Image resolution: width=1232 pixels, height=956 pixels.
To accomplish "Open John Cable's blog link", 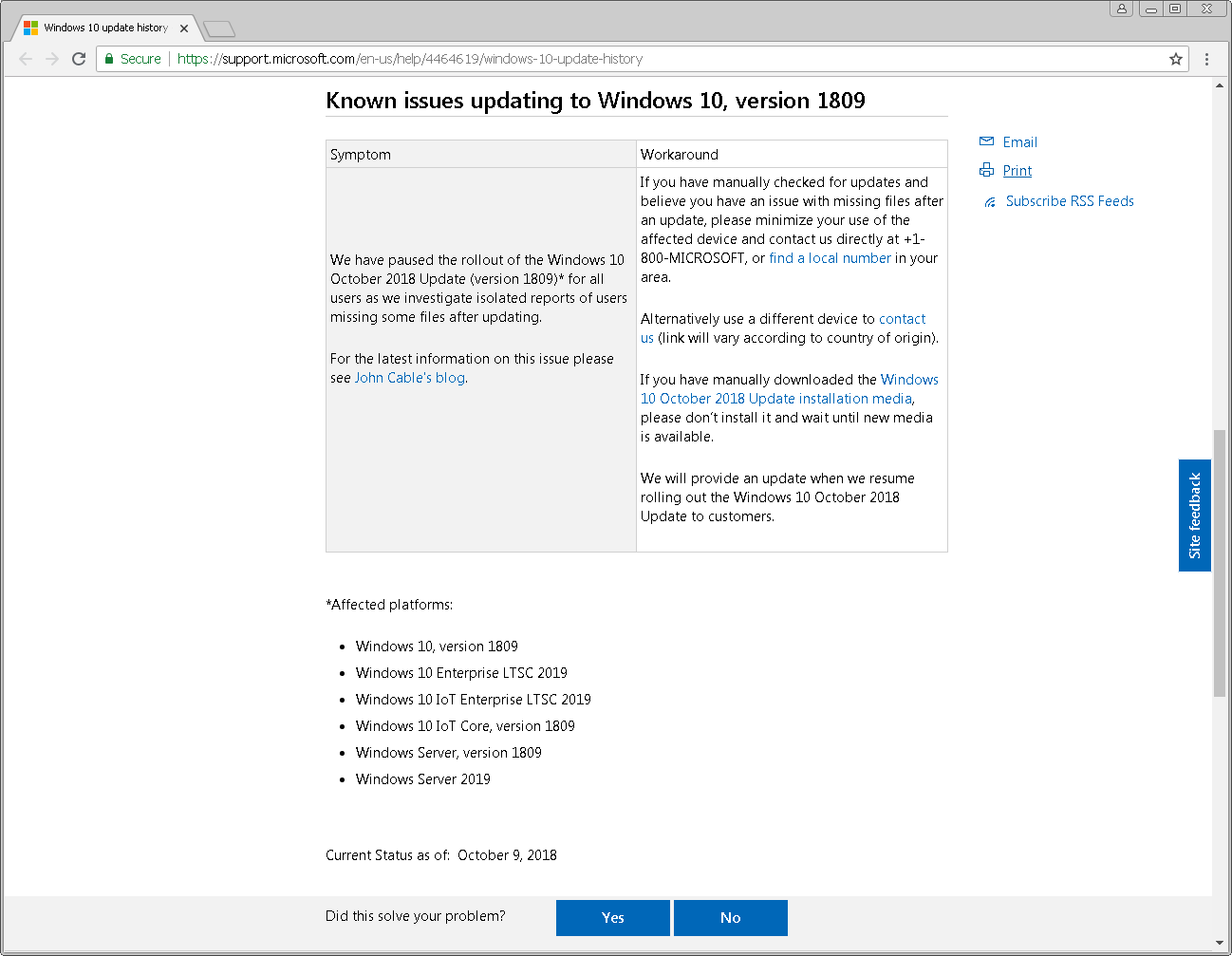I will point(410,378).
